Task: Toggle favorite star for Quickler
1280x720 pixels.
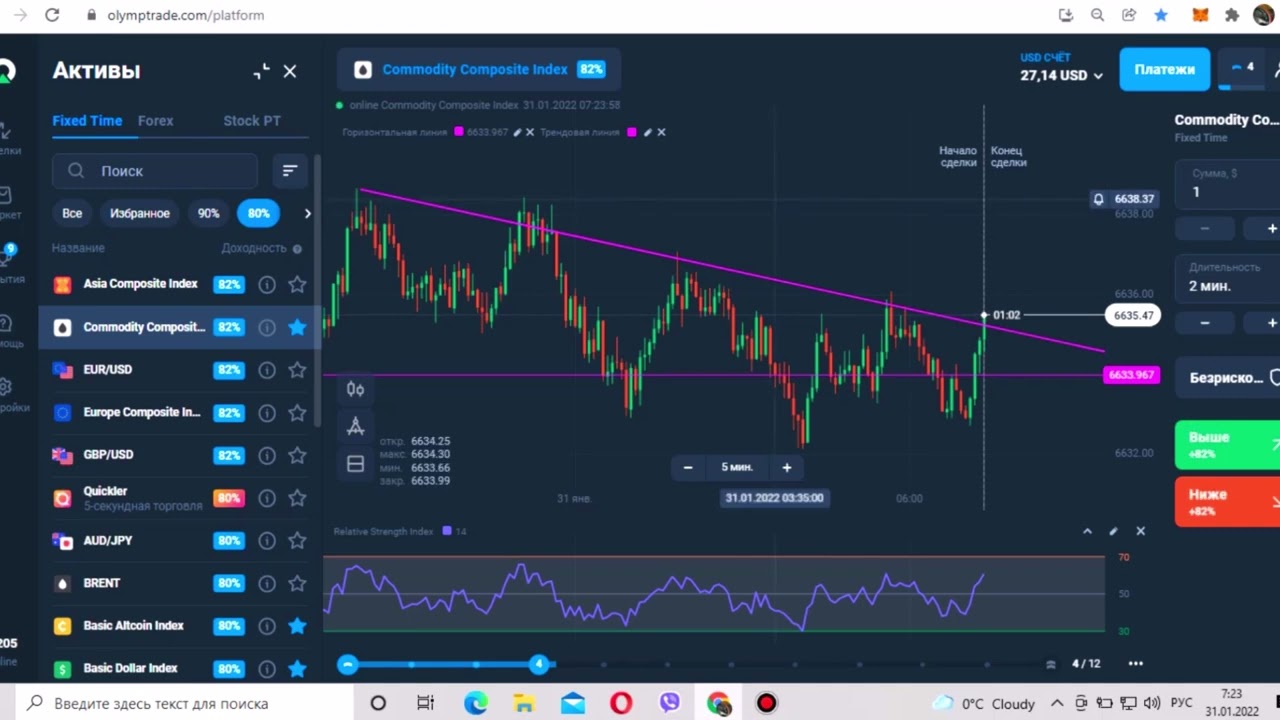Action: (297, 498)
